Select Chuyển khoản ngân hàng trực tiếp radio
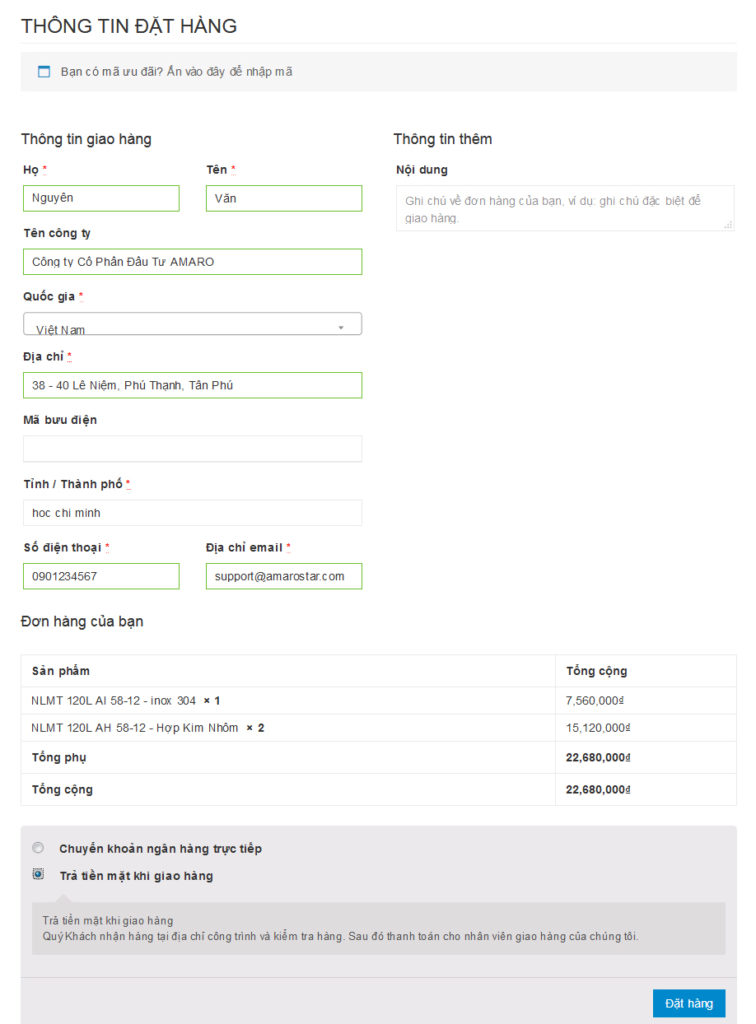 39,848
